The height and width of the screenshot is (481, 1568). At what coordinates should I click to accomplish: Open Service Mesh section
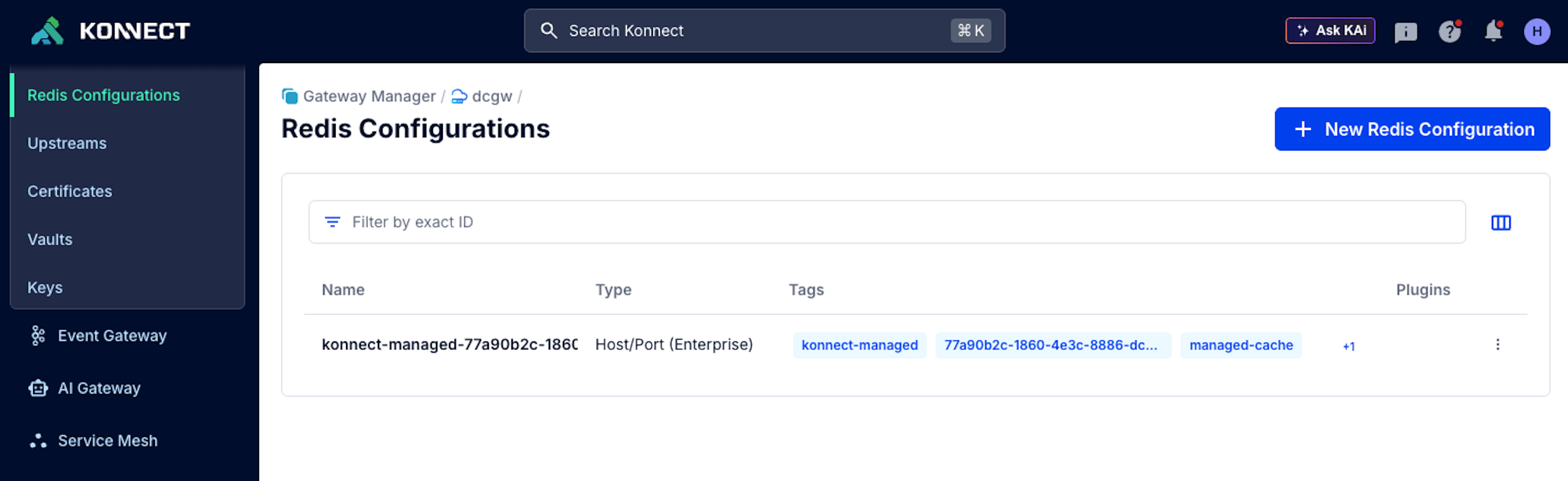tap(107, 441)
